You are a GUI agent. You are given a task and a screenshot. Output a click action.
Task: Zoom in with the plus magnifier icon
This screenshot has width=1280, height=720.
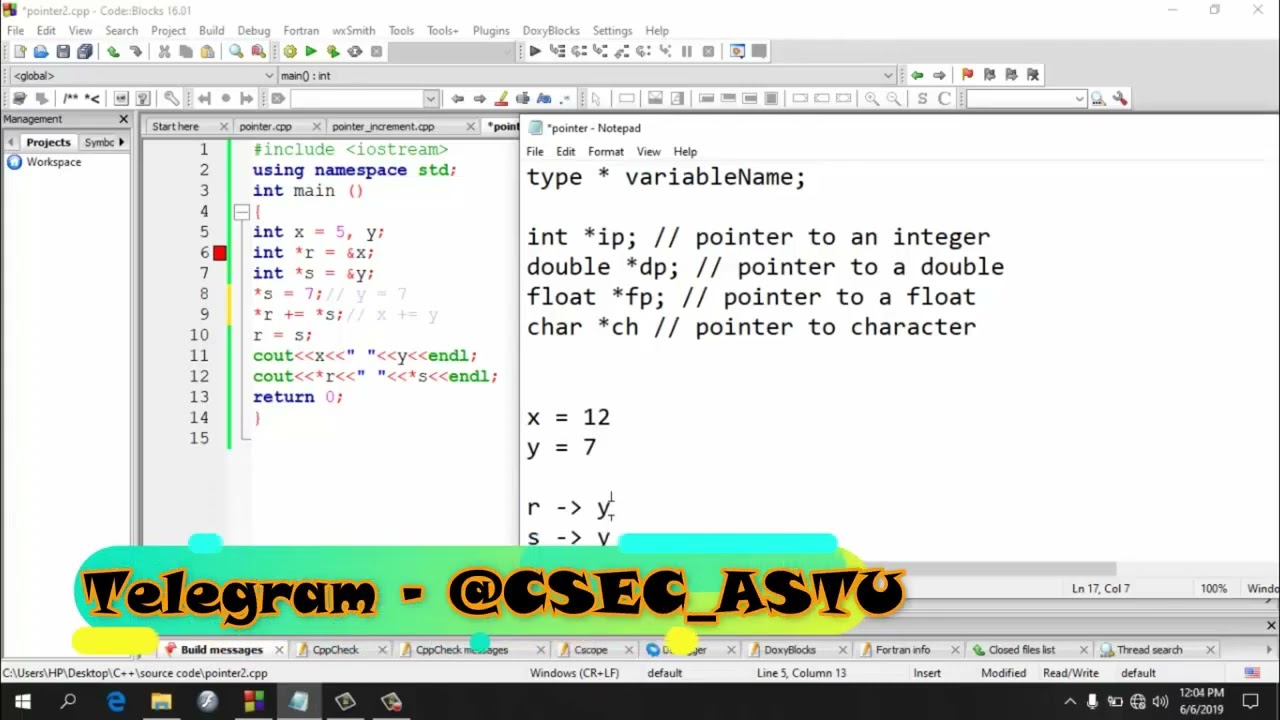872,99
